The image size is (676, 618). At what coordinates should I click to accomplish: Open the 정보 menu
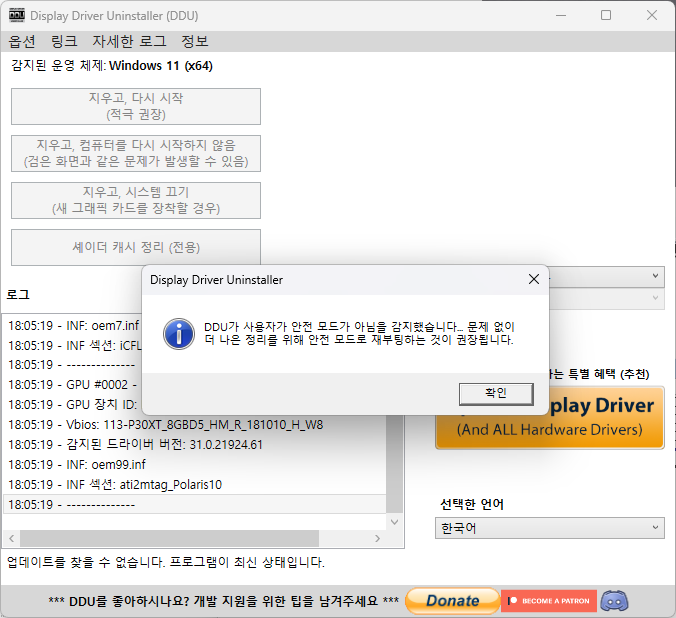click(195, 41)
